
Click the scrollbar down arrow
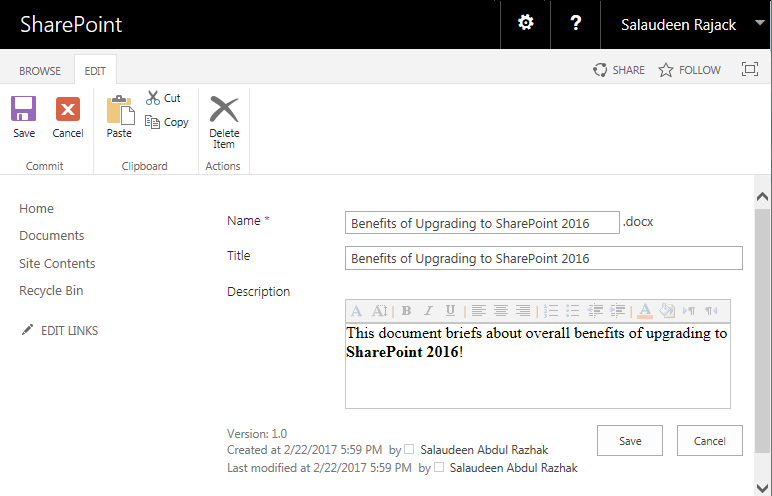(762, 488)
